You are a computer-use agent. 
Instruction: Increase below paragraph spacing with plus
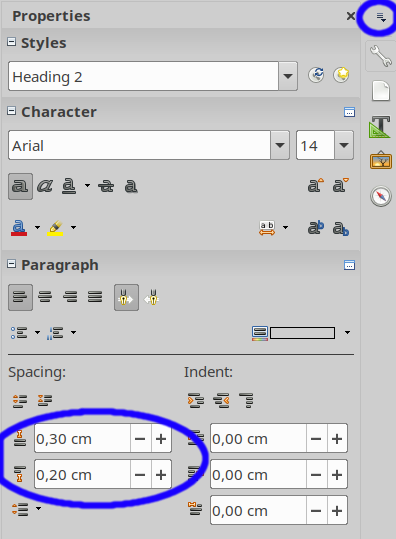(161, 475)
